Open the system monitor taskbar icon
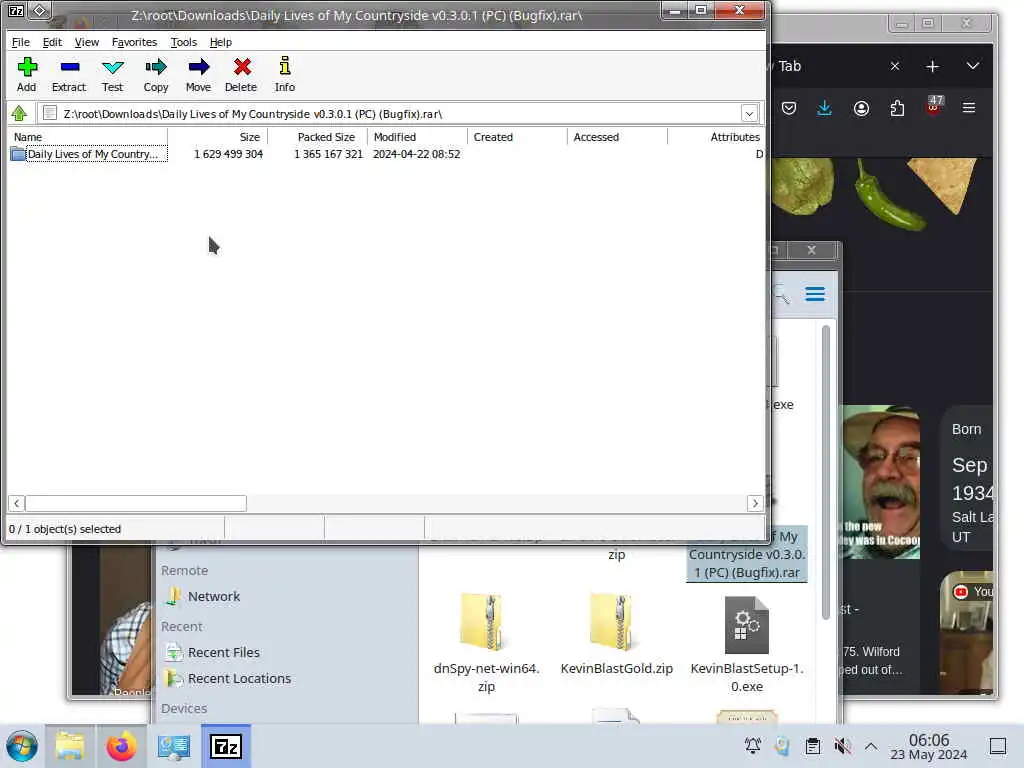This screenshot has height=768, width=1024. (174, 746)
